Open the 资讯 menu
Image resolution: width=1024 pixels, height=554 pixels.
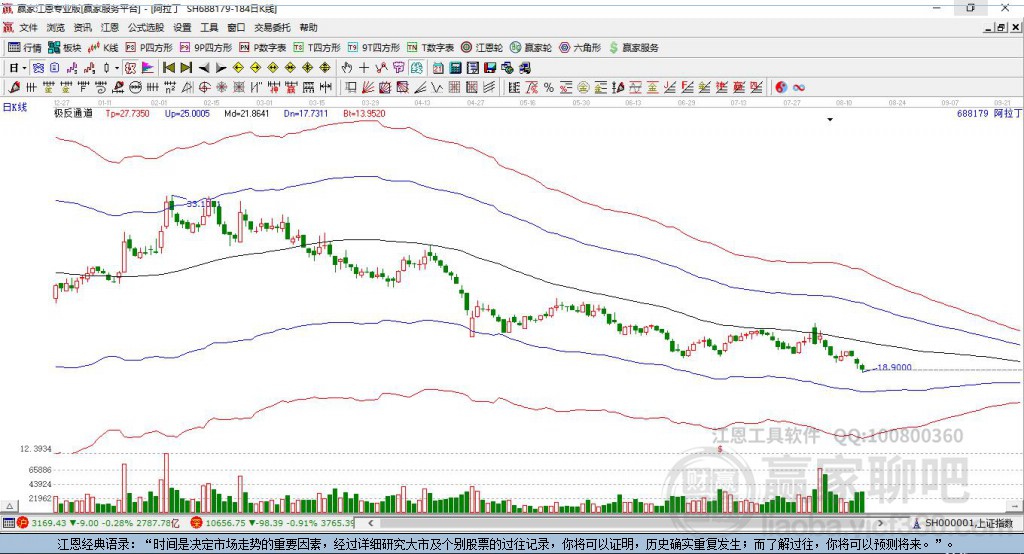coord(82,27)
